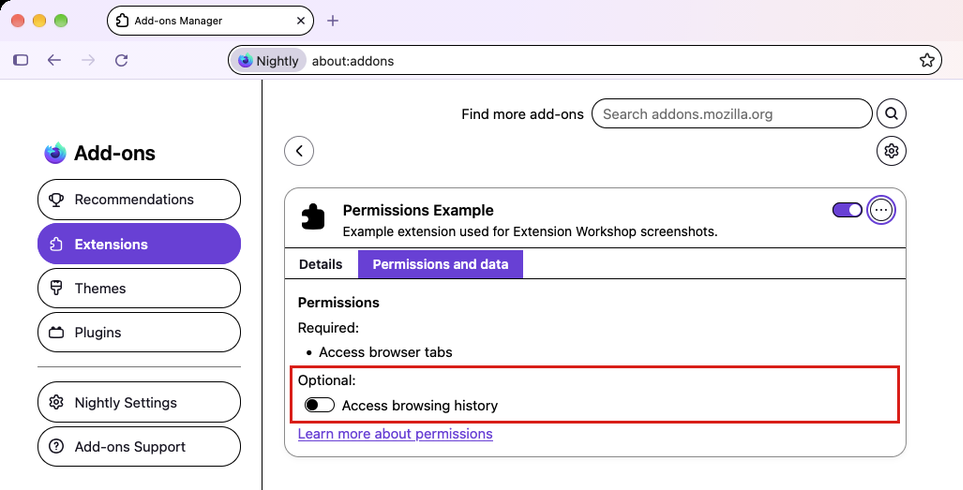The width and height of the screenshot is (963, 490).
Task: Click the browser forward arrow
Action: pos(88,60)
